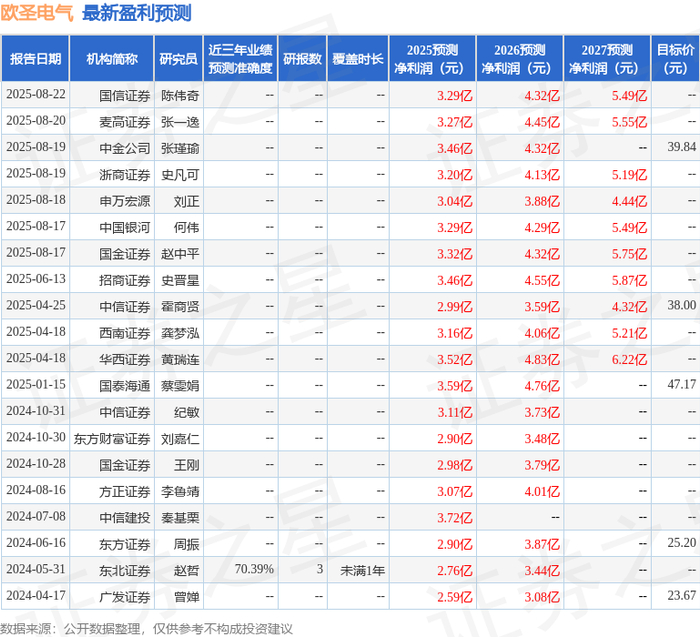Click accuracy value 70.39%
The image size is (700, 637).
click(x=254, y=569)
